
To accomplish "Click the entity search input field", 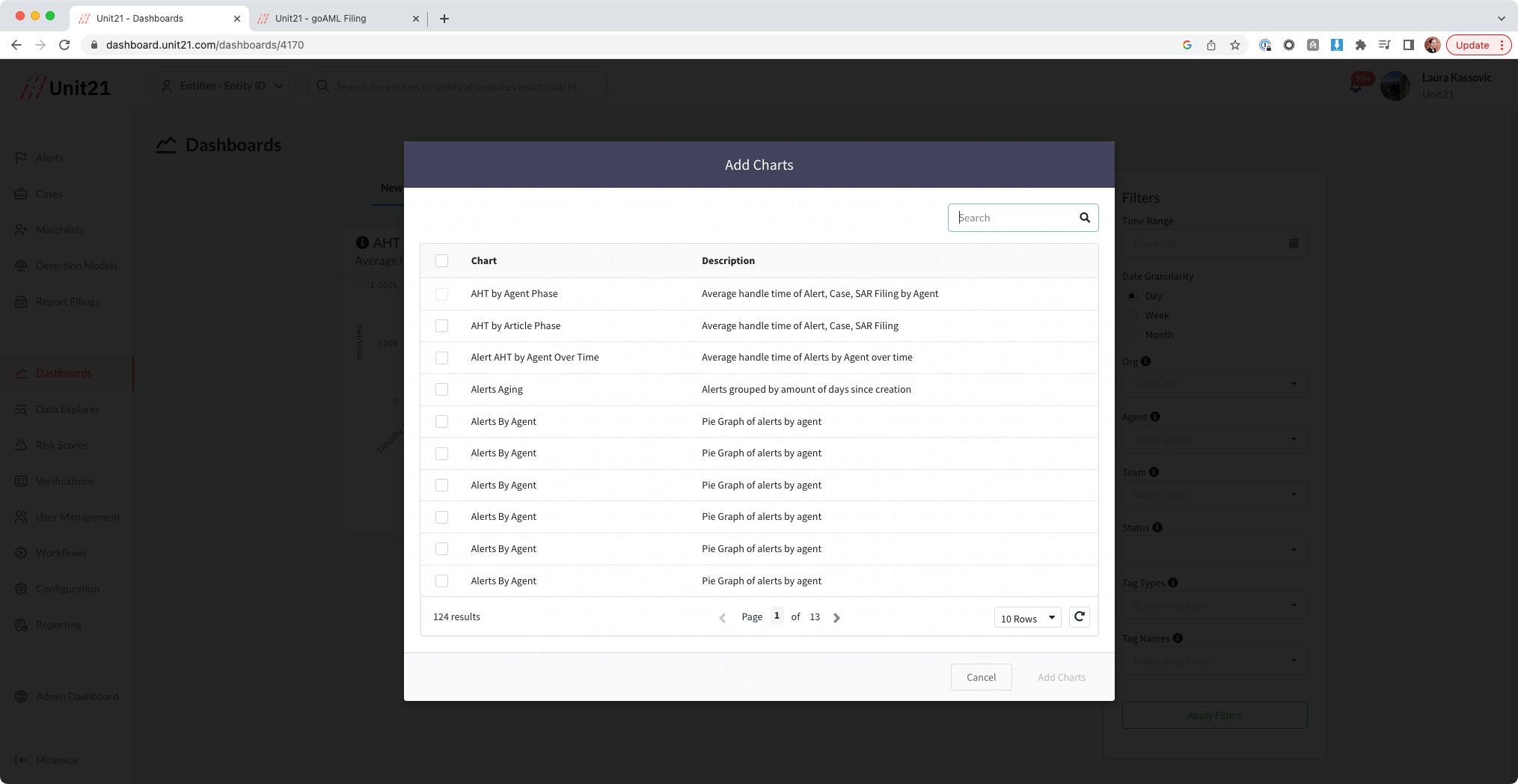I will [x=457, y=86].
